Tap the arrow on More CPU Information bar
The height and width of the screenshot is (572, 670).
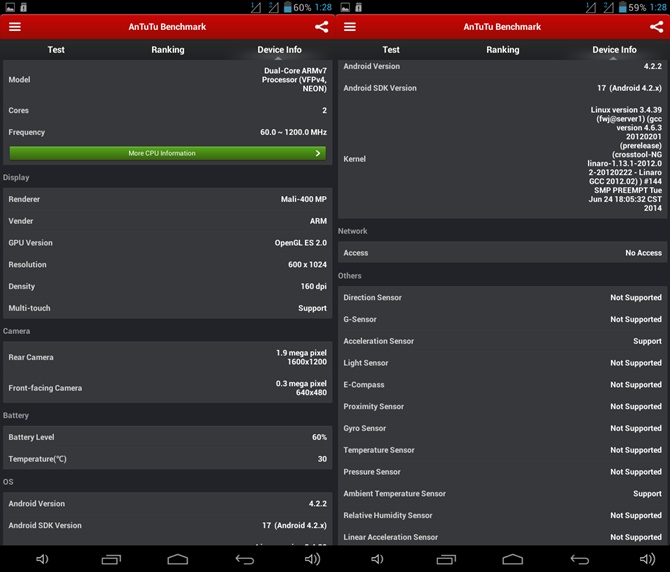click(317, 153)
